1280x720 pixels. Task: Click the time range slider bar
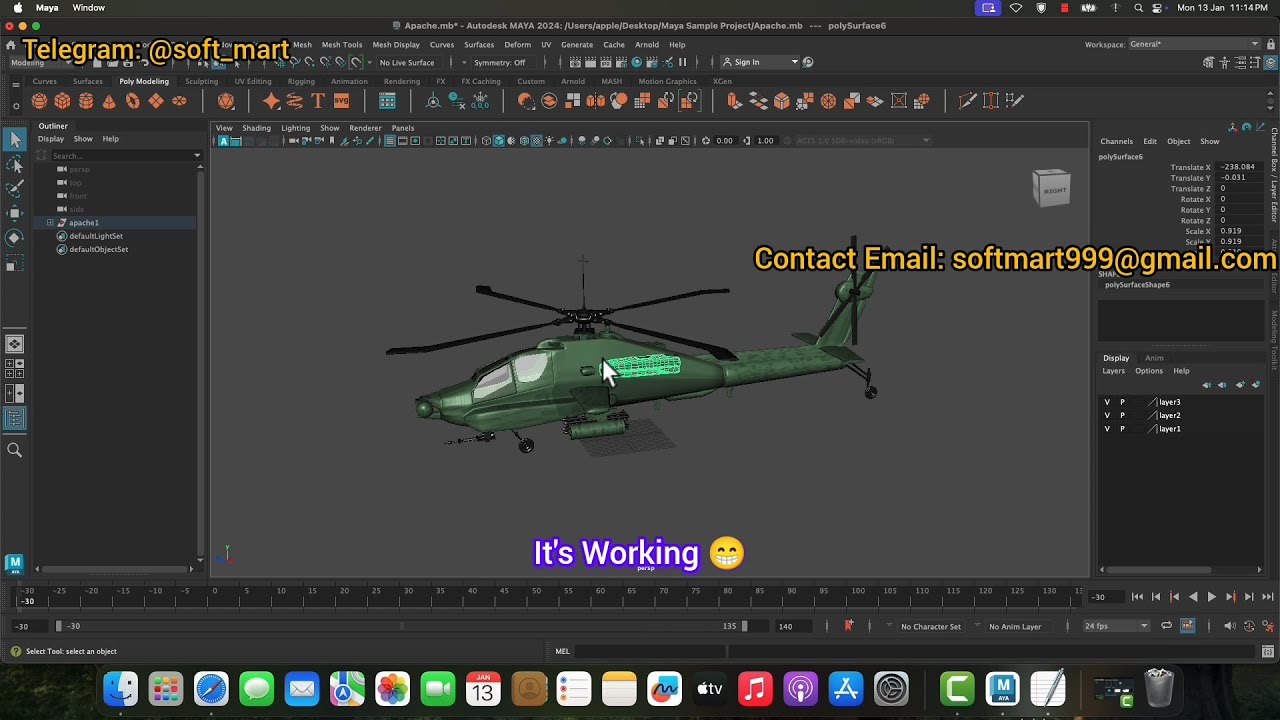401,626
